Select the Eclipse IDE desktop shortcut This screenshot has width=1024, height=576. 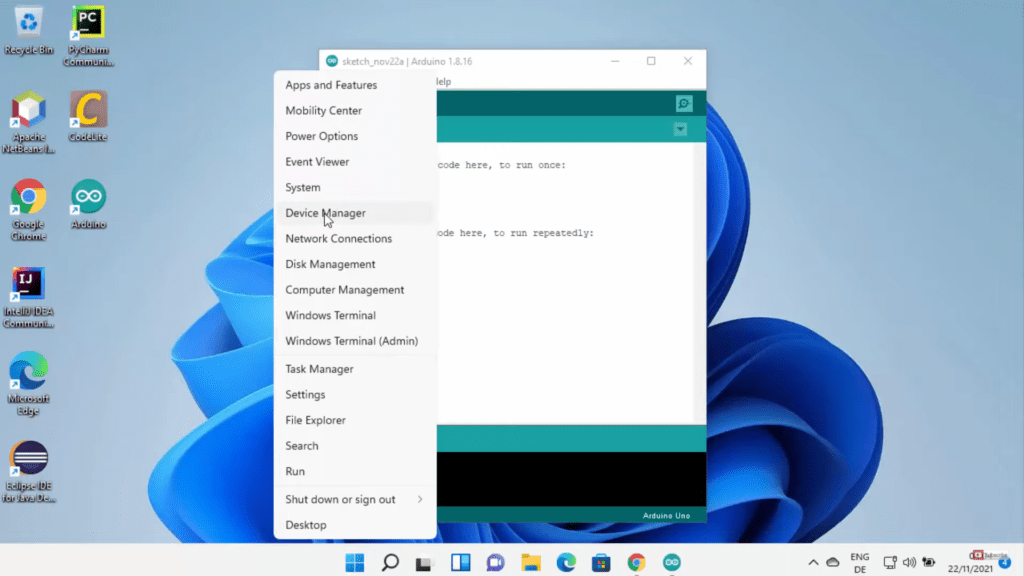point(28,472)
